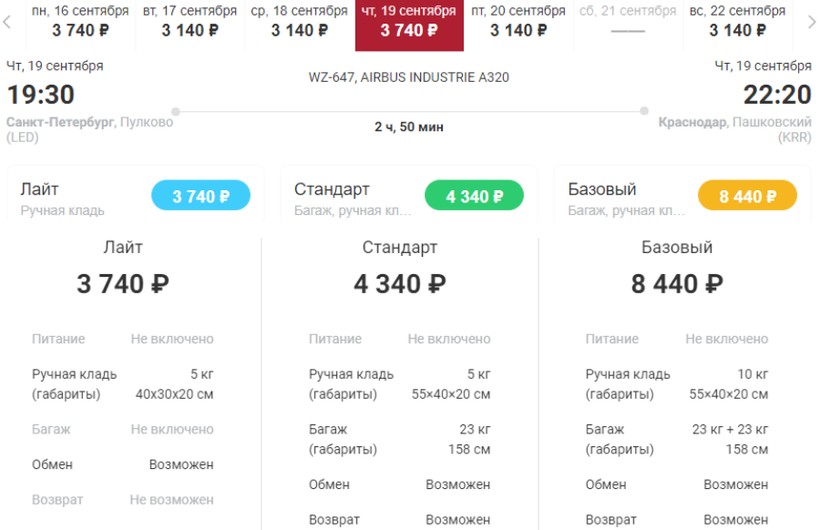Select the Базовый tariff card

[682, 194]
